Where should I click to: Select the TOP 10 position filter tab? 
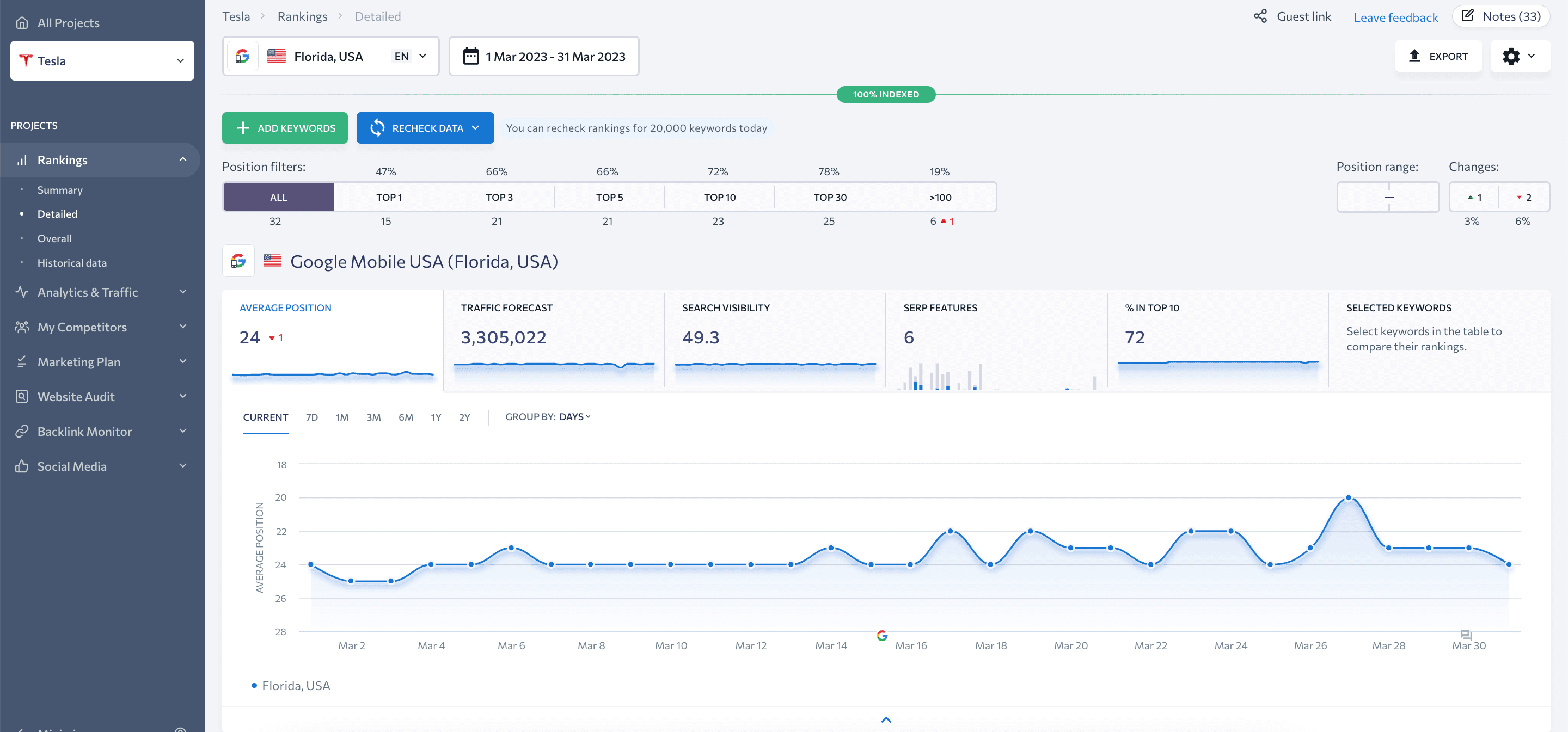click(719, 196)
